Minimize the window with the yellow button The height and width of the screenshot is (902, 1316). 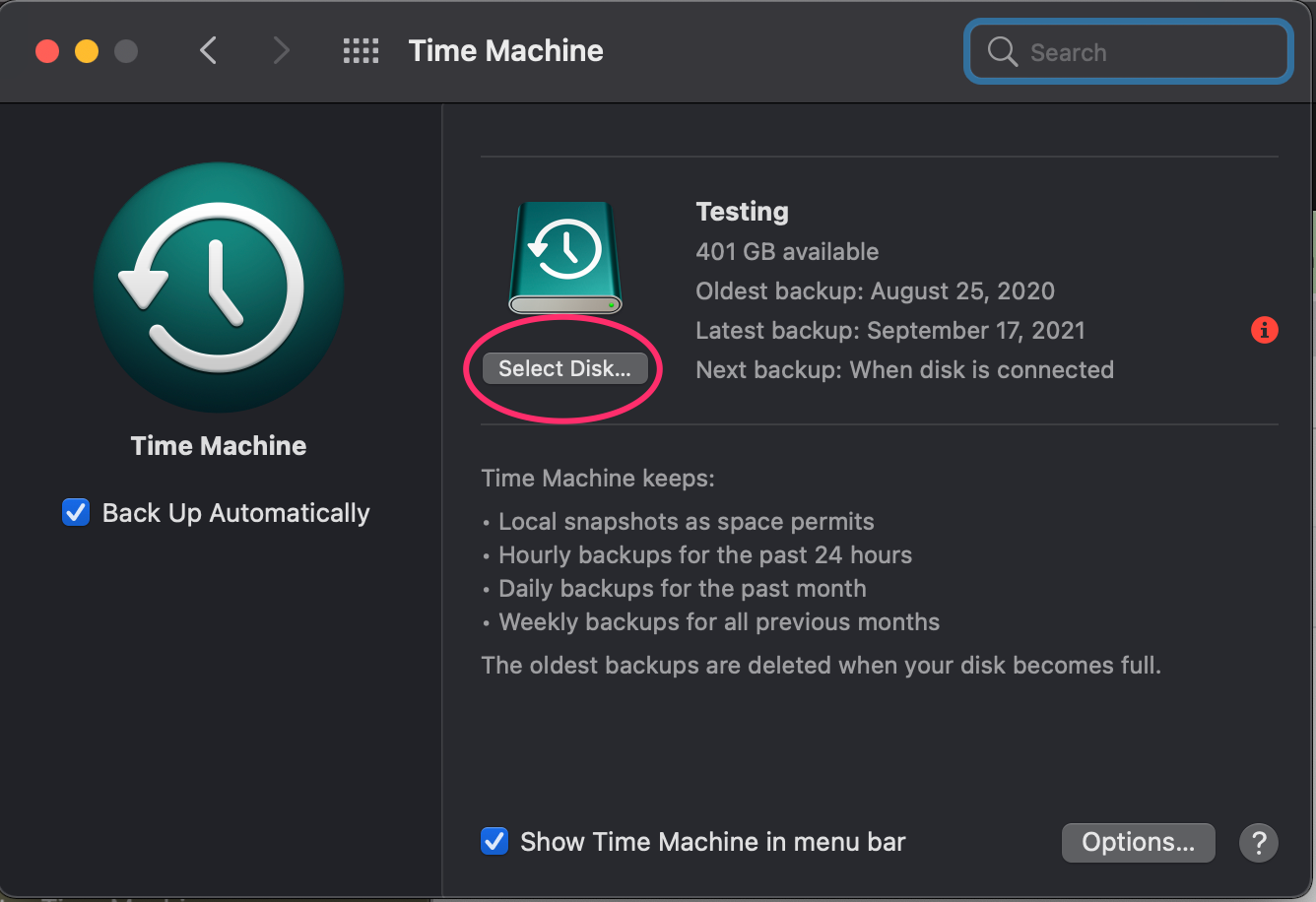pos(87,51)
